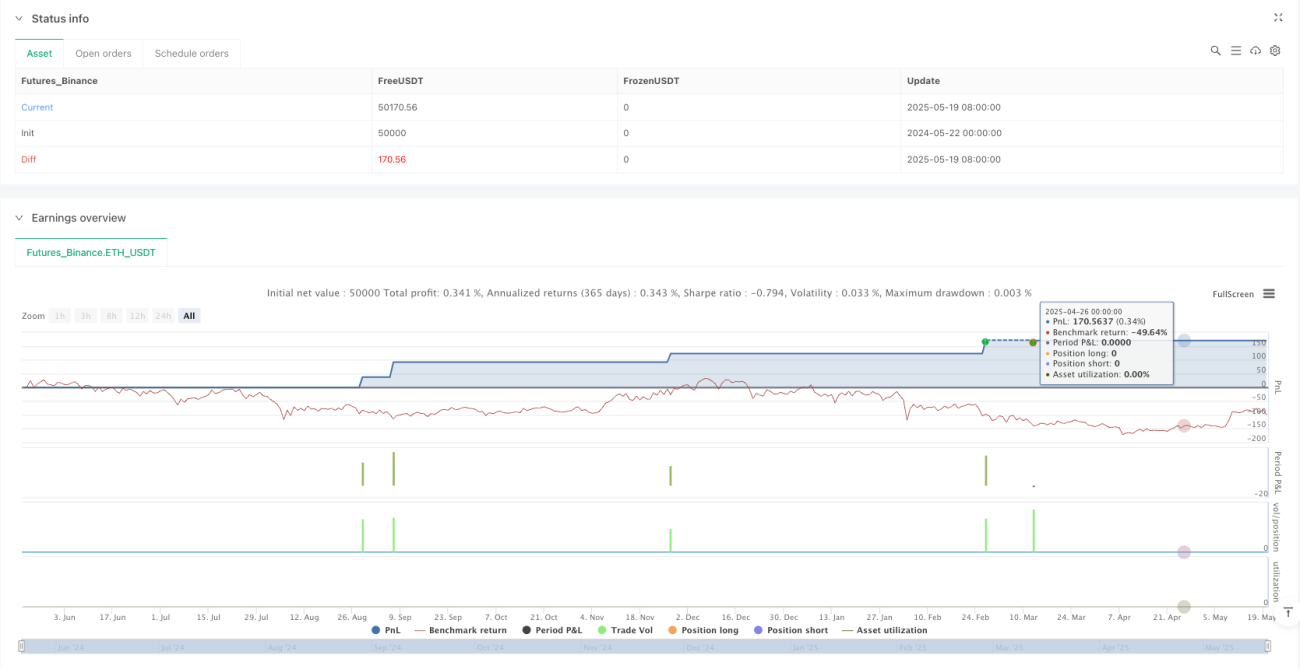Screen dimensions: 1300x669
Task: Click the search magnifier icon in Status info
Action: coord(1215,50)
